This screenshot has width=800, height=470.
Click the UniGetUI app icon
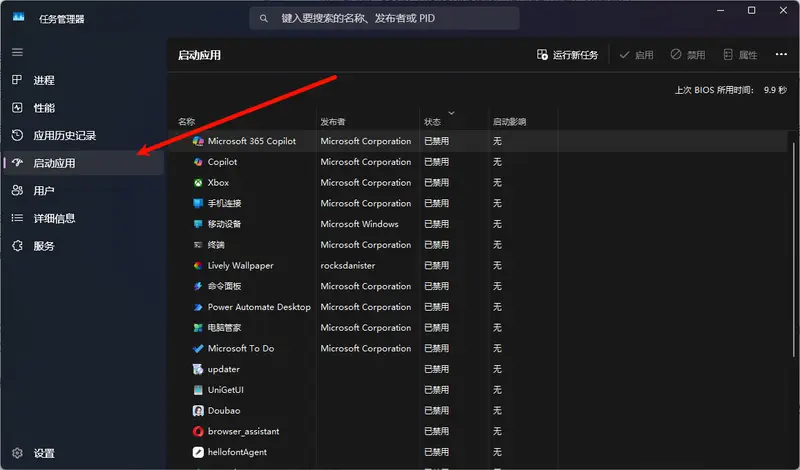[198, 390]
